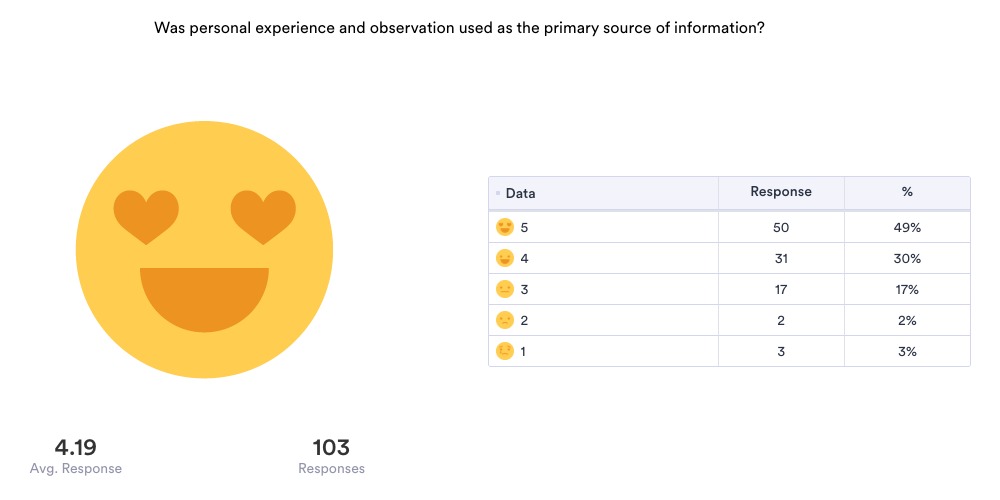Click the frowning emoji in row 2

[505, 320]
